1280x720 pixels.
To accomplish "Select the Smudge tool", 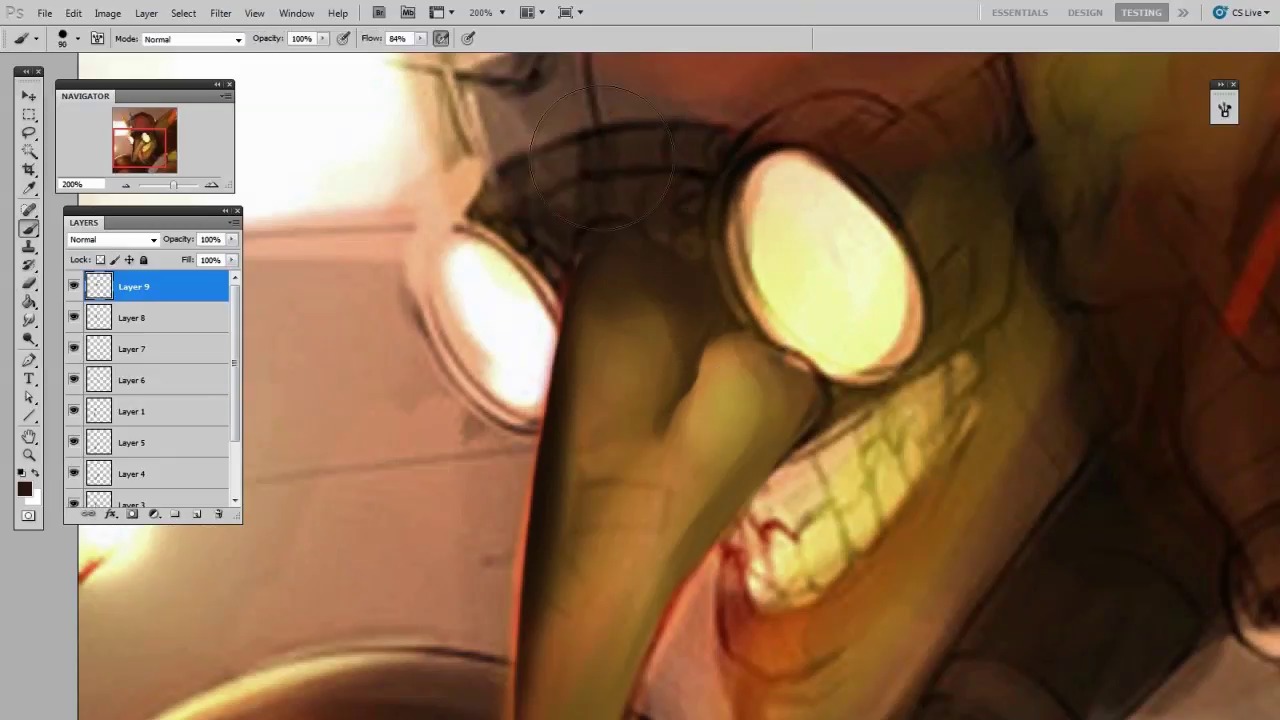I will pos(29,320).
